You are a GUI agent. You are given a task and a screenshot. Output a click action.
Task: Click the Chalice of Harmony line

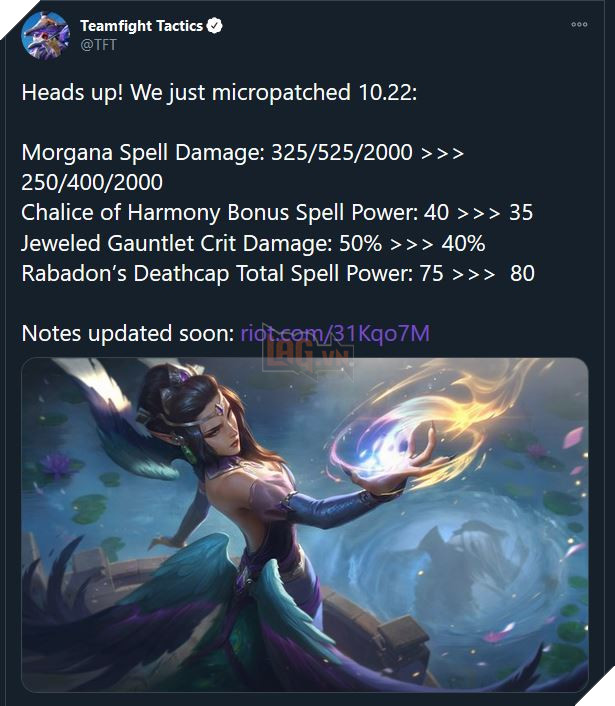(x=277, y=213)
